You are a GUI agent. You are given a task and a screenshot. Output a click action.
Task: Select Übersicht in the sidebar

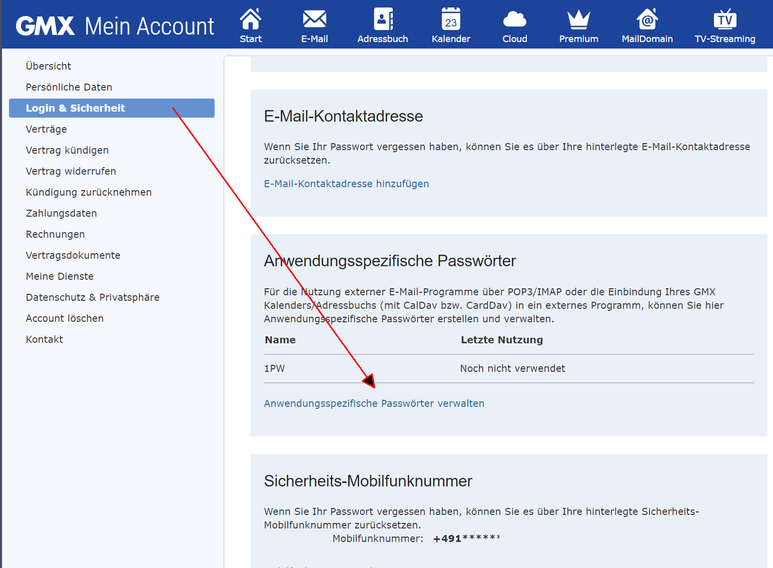48,66
